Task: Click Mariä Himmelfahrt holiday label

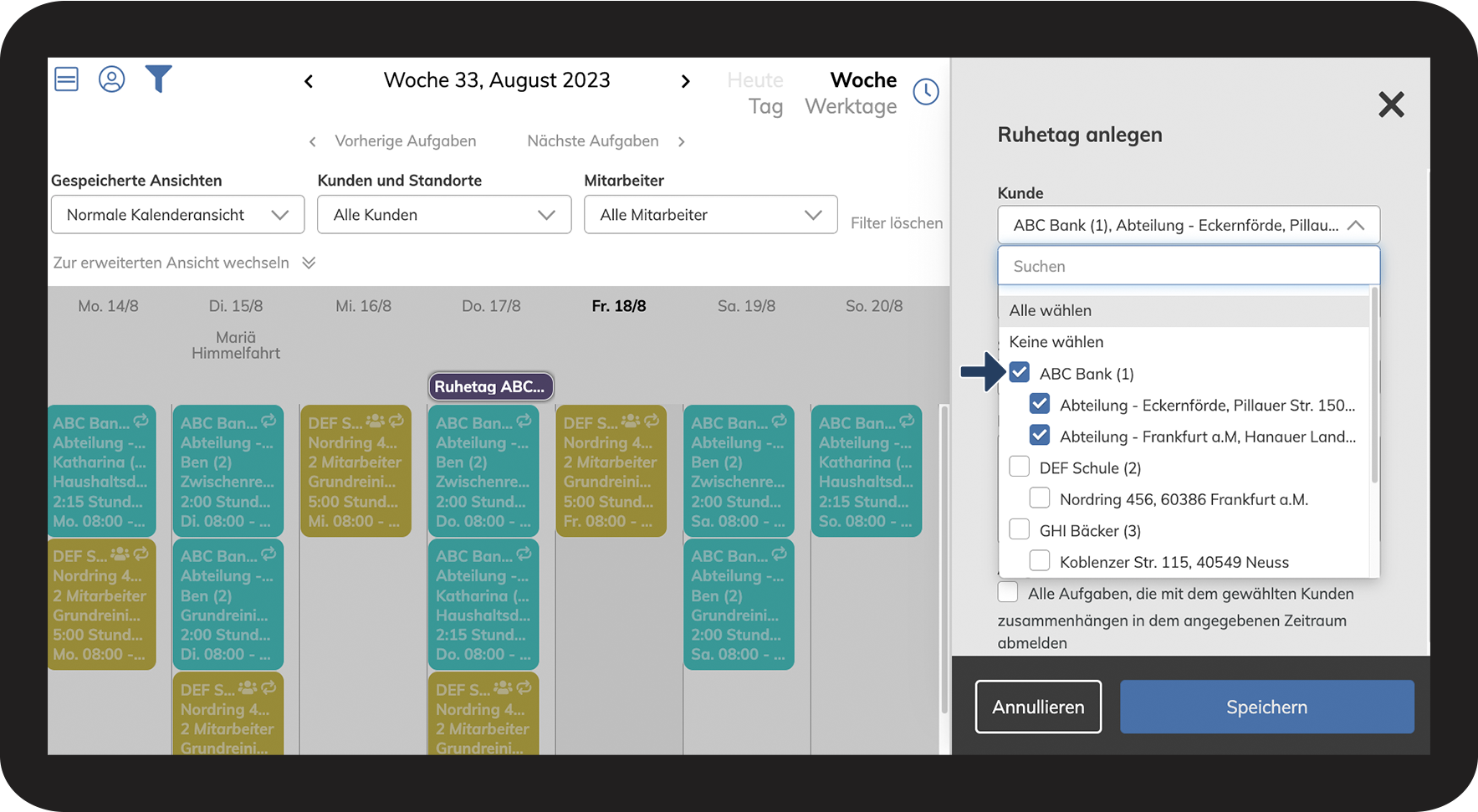Action: (236, 345)
